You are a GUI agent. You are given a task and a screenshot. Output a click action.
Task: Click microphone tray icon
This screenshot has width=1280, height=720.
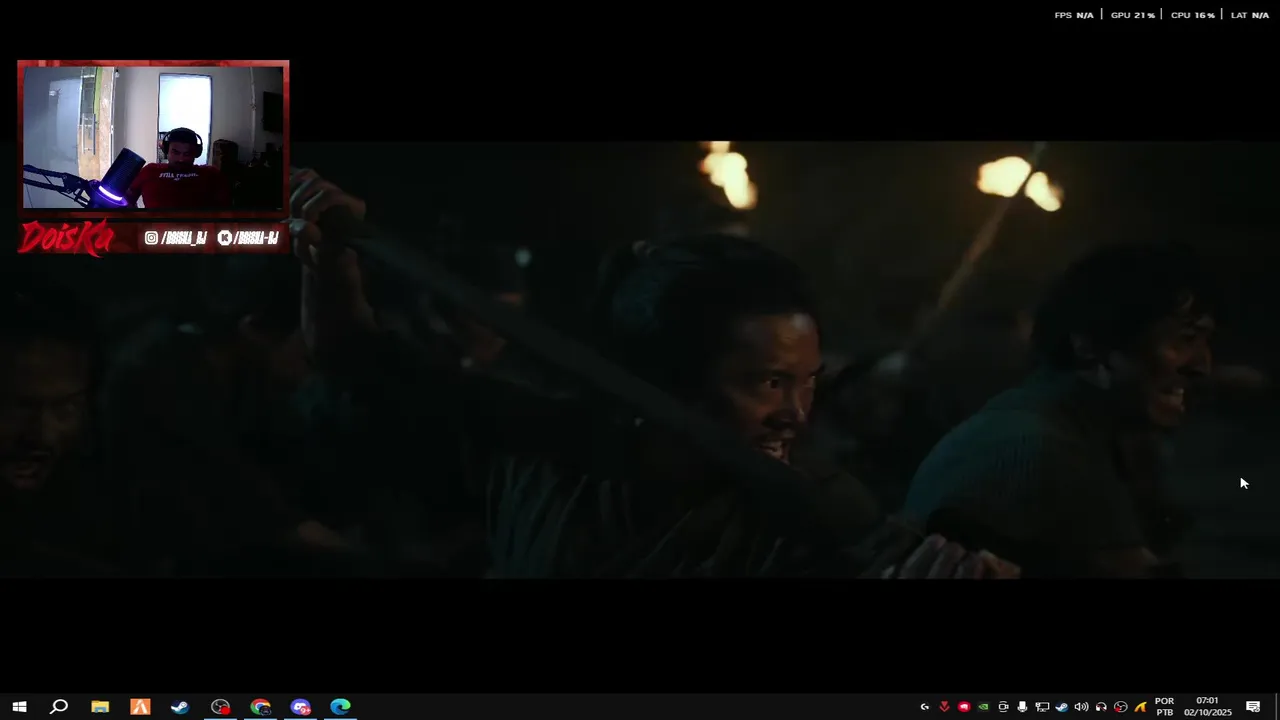(x=1022, y=707)
